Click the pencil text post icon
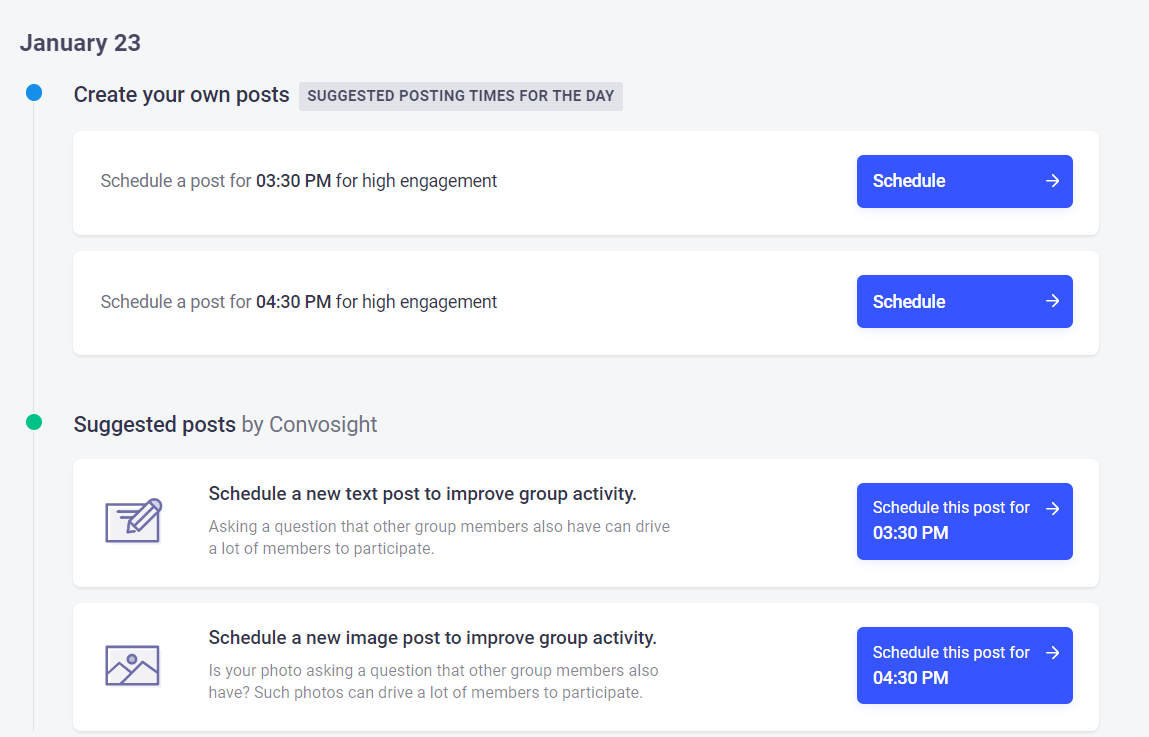The height and width of the screenshot is (737, 1149). pyautogui.click(x=133, y=521)
